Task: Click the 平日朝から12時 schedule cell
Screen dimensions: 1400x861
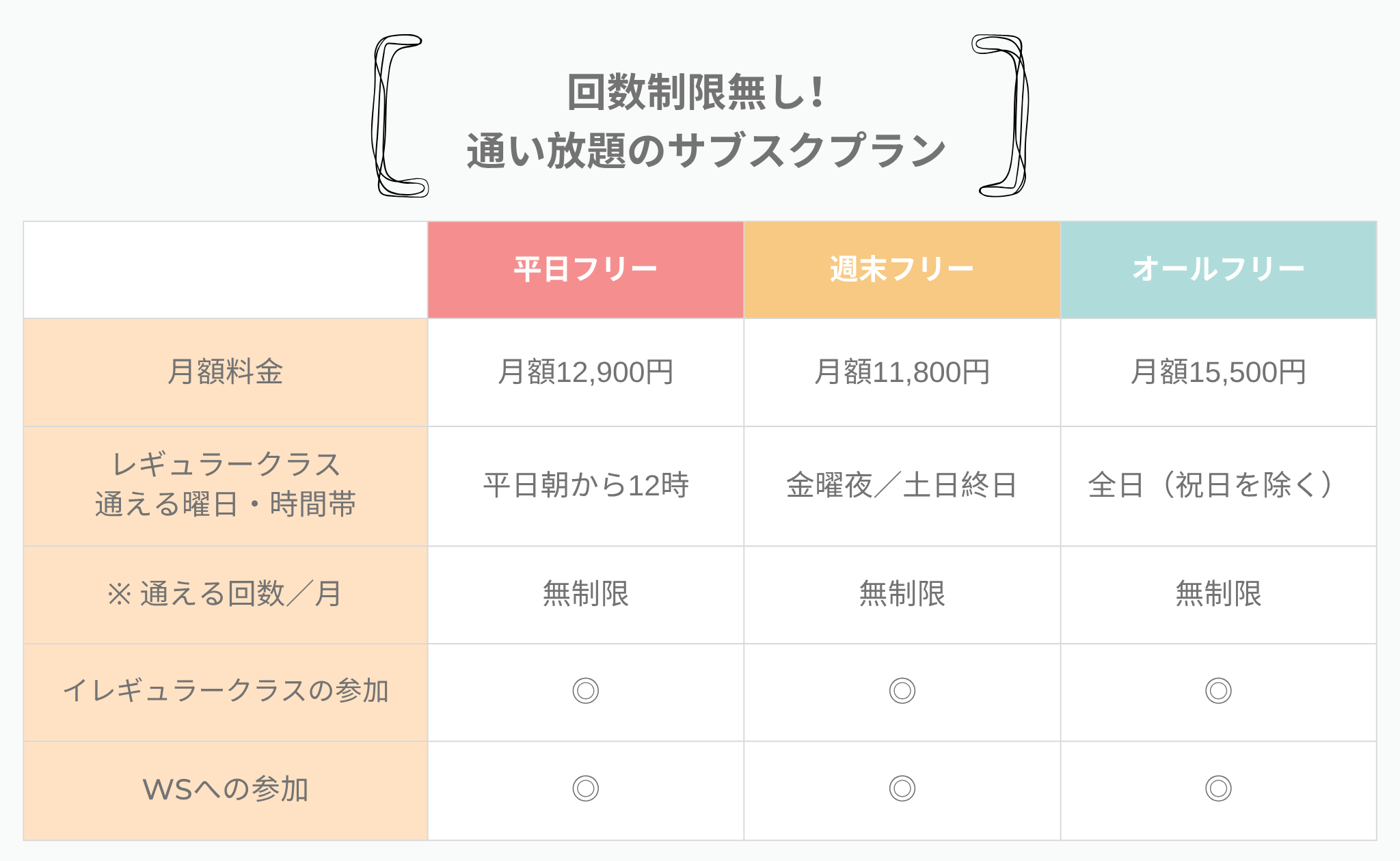Action: pyautogui.click(x=586, y=486)
